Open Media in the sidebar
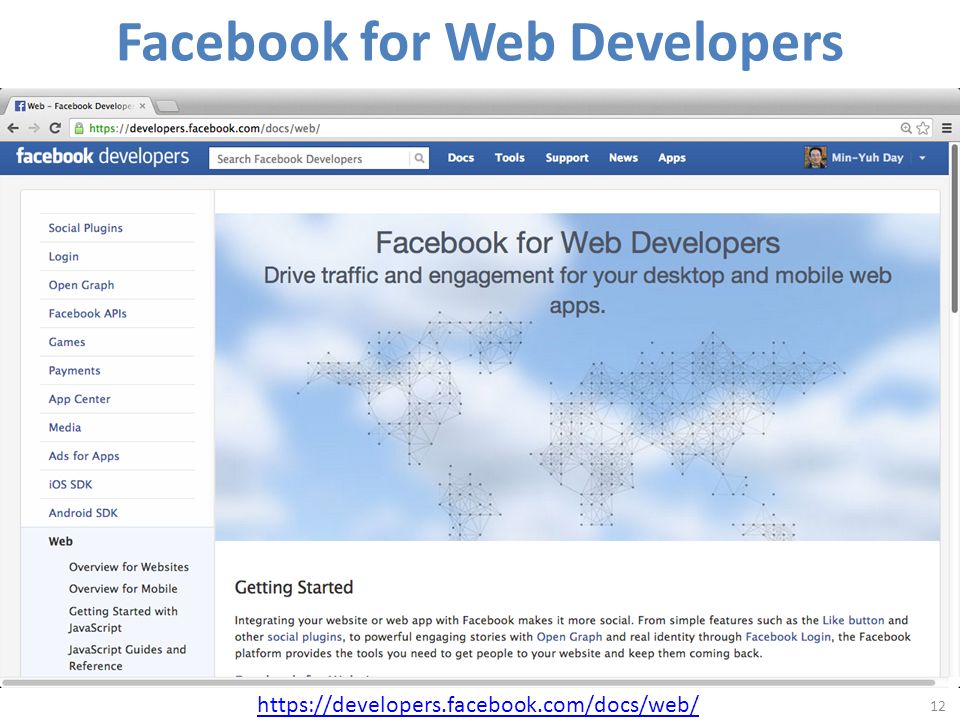This screenshot has width=960, height=720. pyautogui.click(x=65, y=427)
